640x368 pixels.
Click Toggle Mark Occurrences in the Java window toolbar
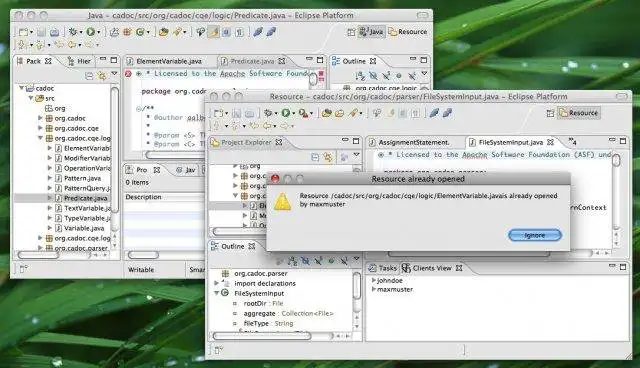coord(213,31)
